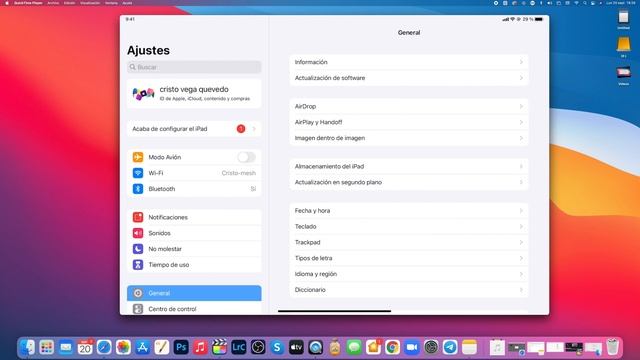Open Photoshop from the Dock
The image size is (640, 360).
(181, 347)
